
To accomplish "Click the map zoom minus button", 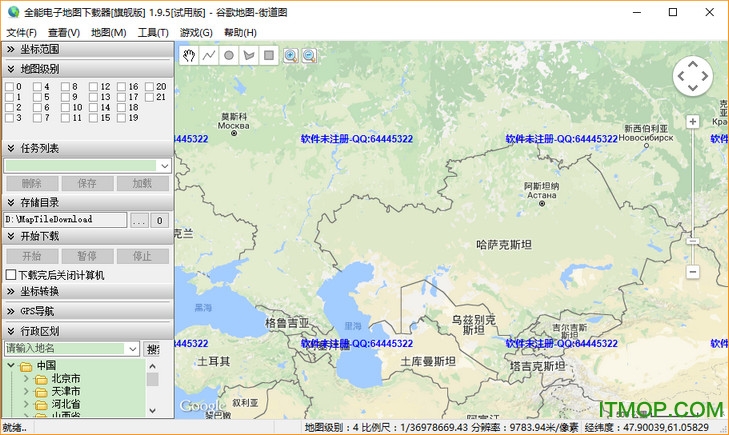I will [693, 272].
